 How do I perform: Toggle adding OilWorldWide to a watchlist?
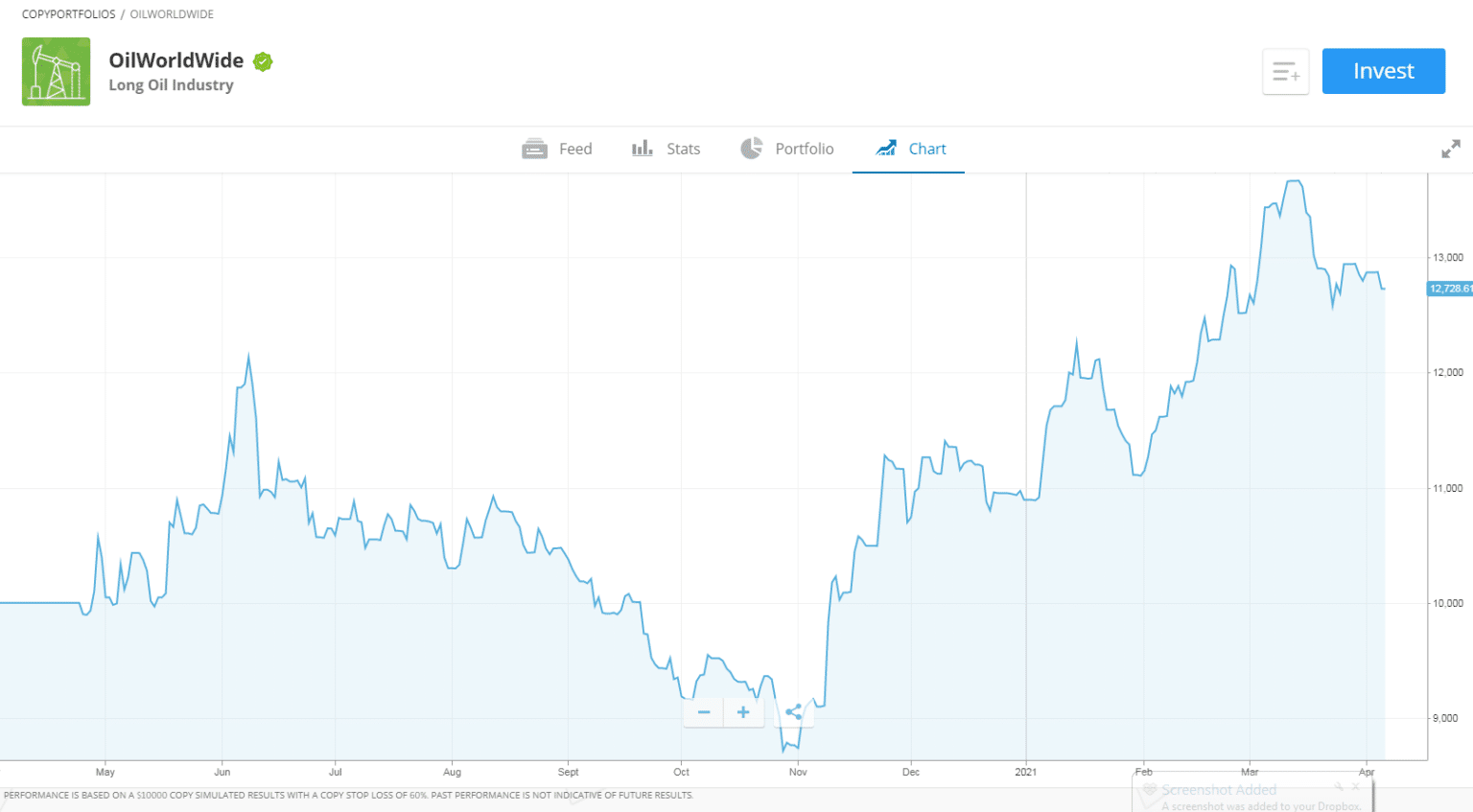point(1285,71)
